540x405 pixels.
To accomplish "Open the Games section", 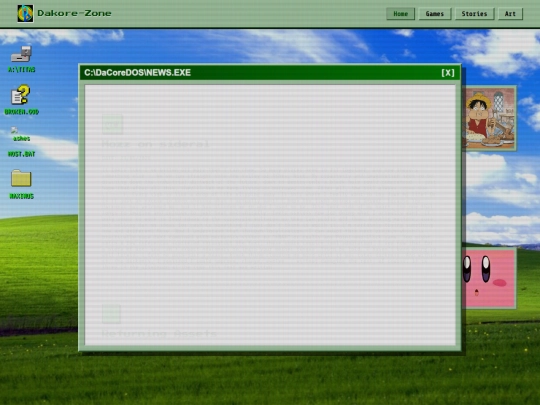I will click(435, 14).
